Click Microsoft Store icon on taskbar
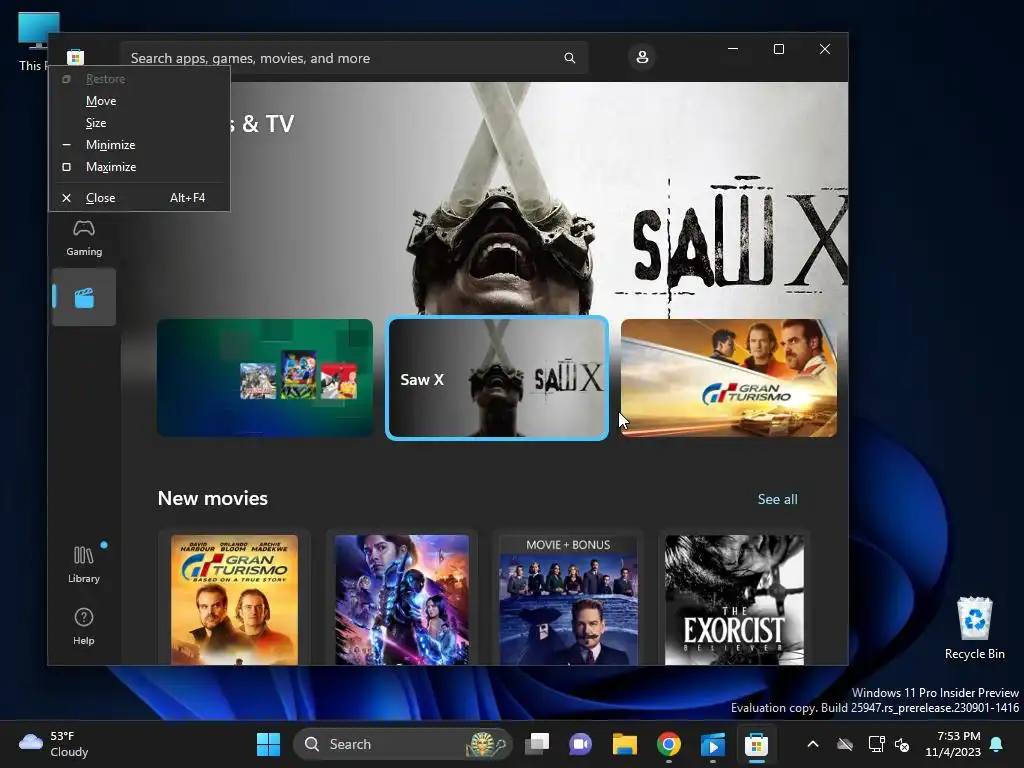 [x=756, y=744]
